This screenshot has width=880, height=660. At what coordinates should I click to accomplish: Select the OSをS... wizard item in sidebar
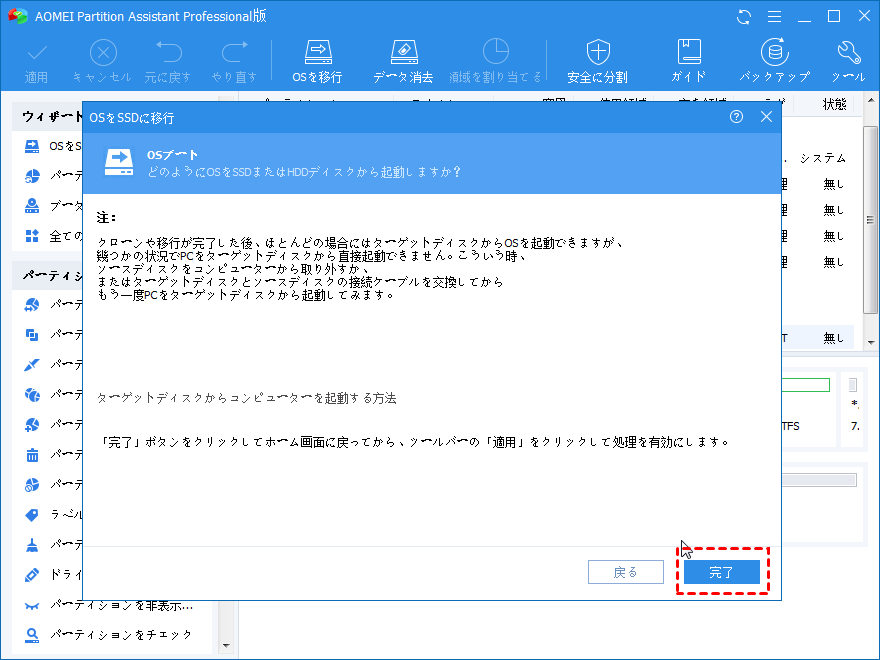54,146
